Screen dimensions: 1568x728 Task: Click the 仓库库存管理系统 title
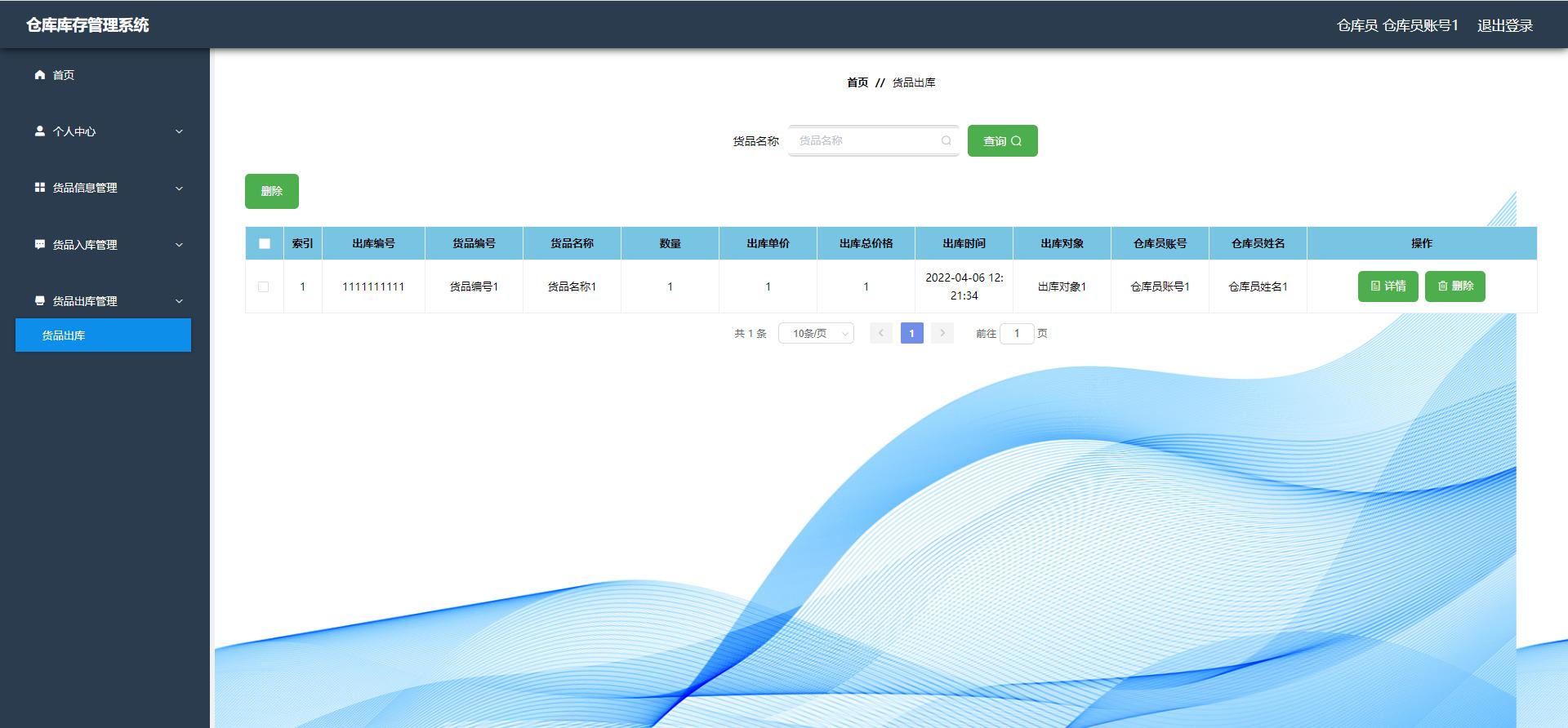pos(87,25)
